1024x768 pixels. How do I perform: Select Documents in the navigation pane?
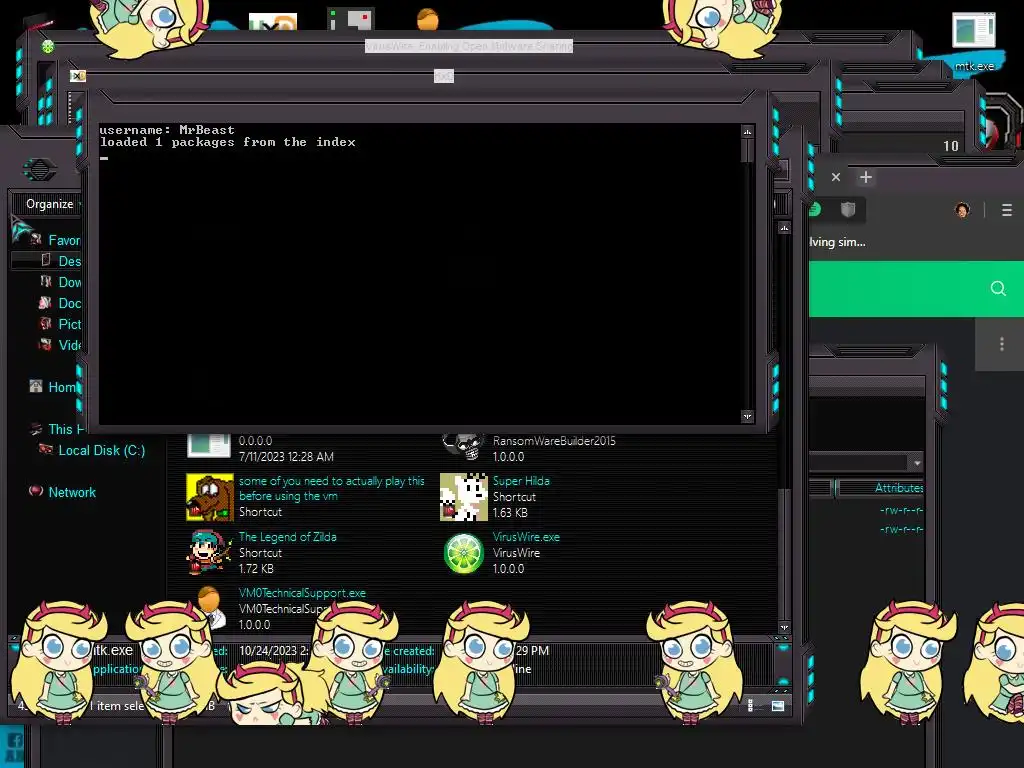click(x=69, y=303)
